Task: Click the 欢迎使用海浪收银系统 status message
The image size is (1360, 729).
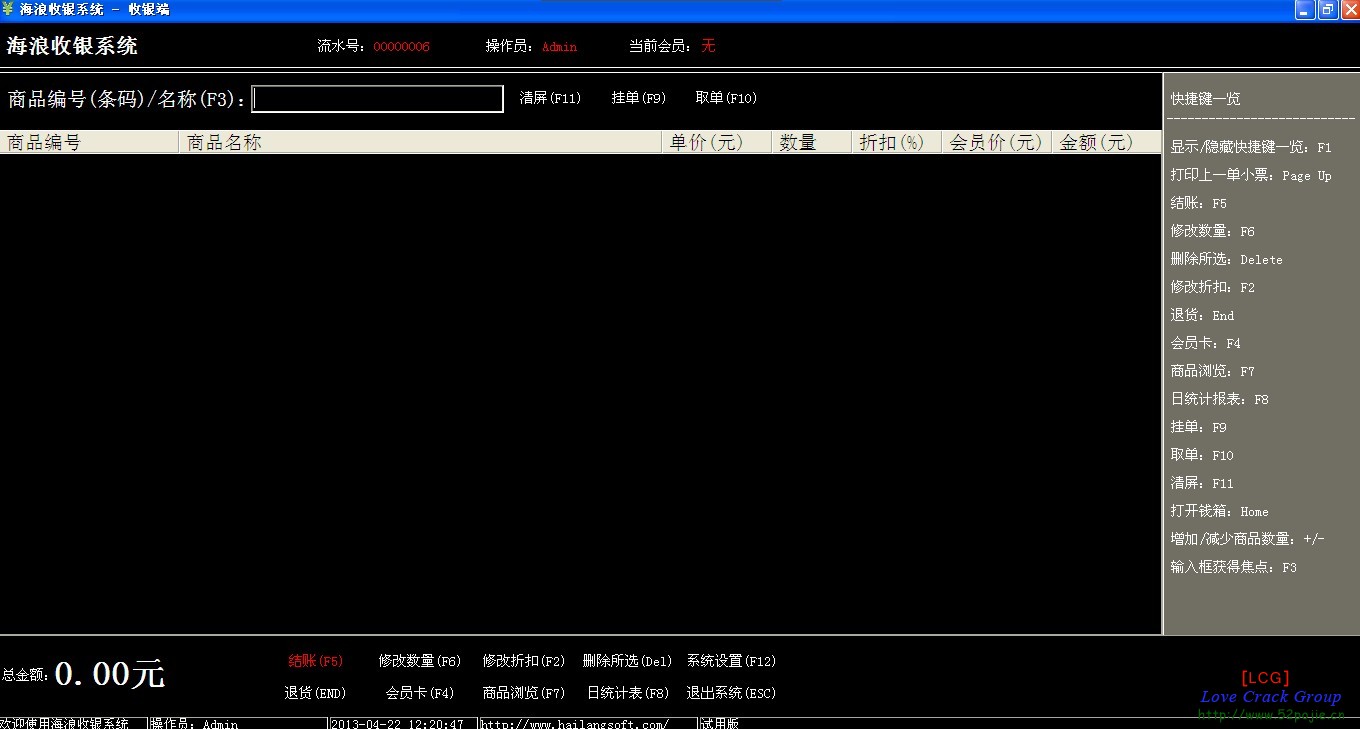Action: tap(65, 724)
